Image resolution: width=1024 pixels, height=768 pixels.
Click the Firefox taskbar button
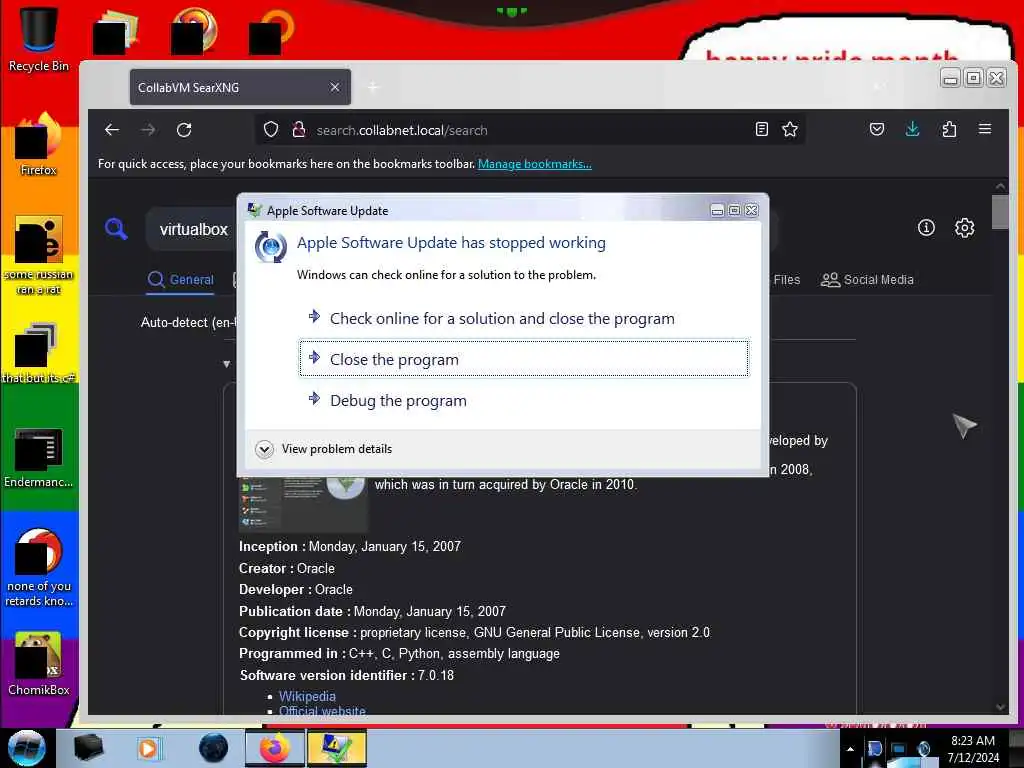(x=274, y=748)
